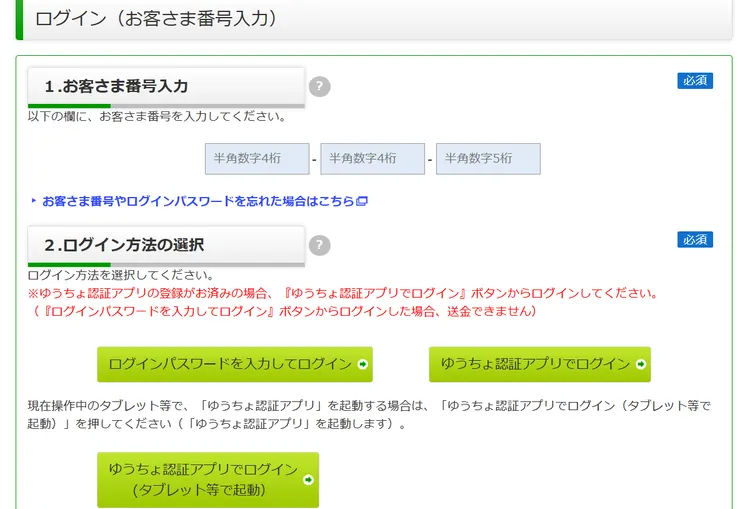Click the text 以下の欄に、お客さま番号を入力してください。
740x509 pixels.
pos(158,117)
